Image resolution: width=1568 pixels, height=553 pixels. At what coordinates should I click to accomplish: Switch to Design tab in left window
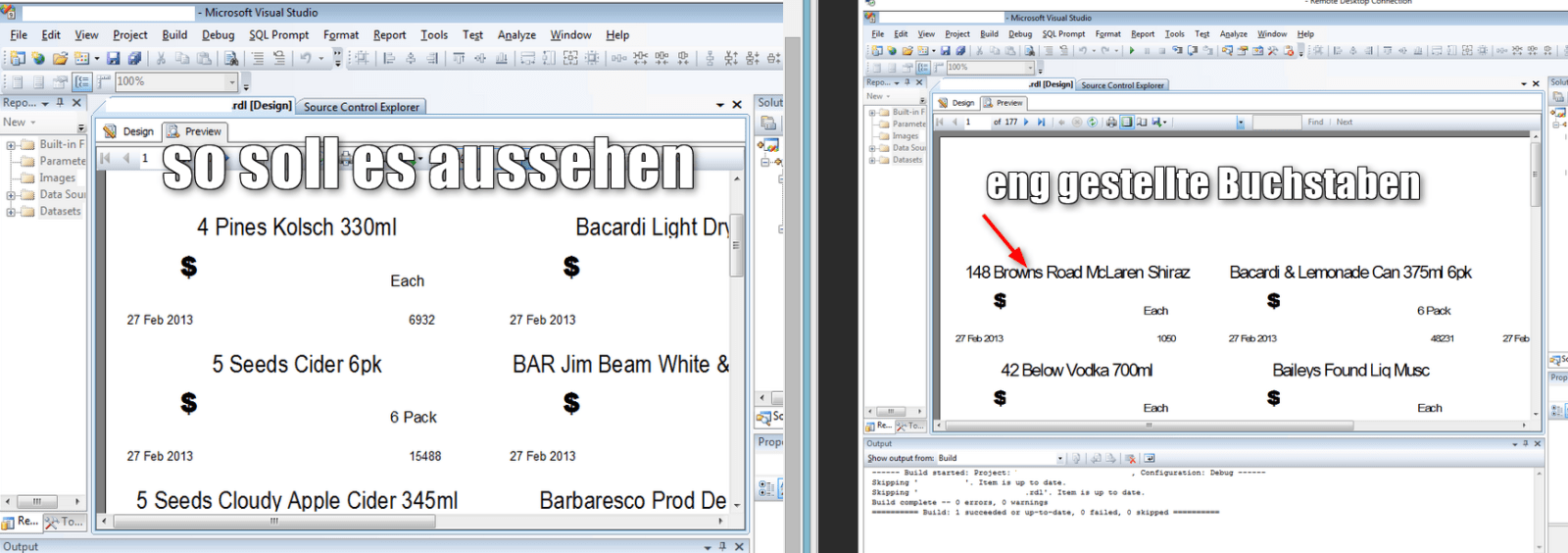129,131
